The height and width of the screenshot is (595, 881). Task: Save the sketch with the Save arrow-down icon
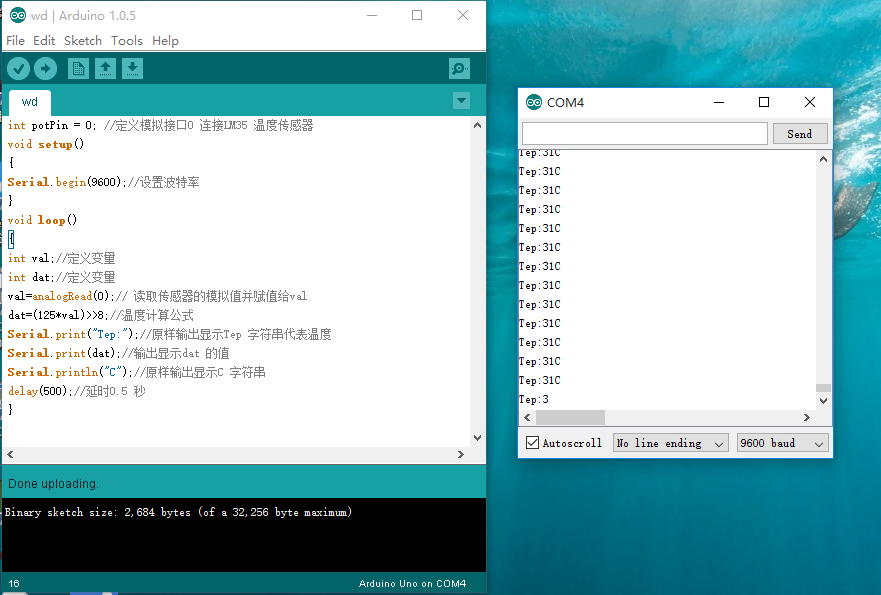pyautogui.click(x=132, y=69)
